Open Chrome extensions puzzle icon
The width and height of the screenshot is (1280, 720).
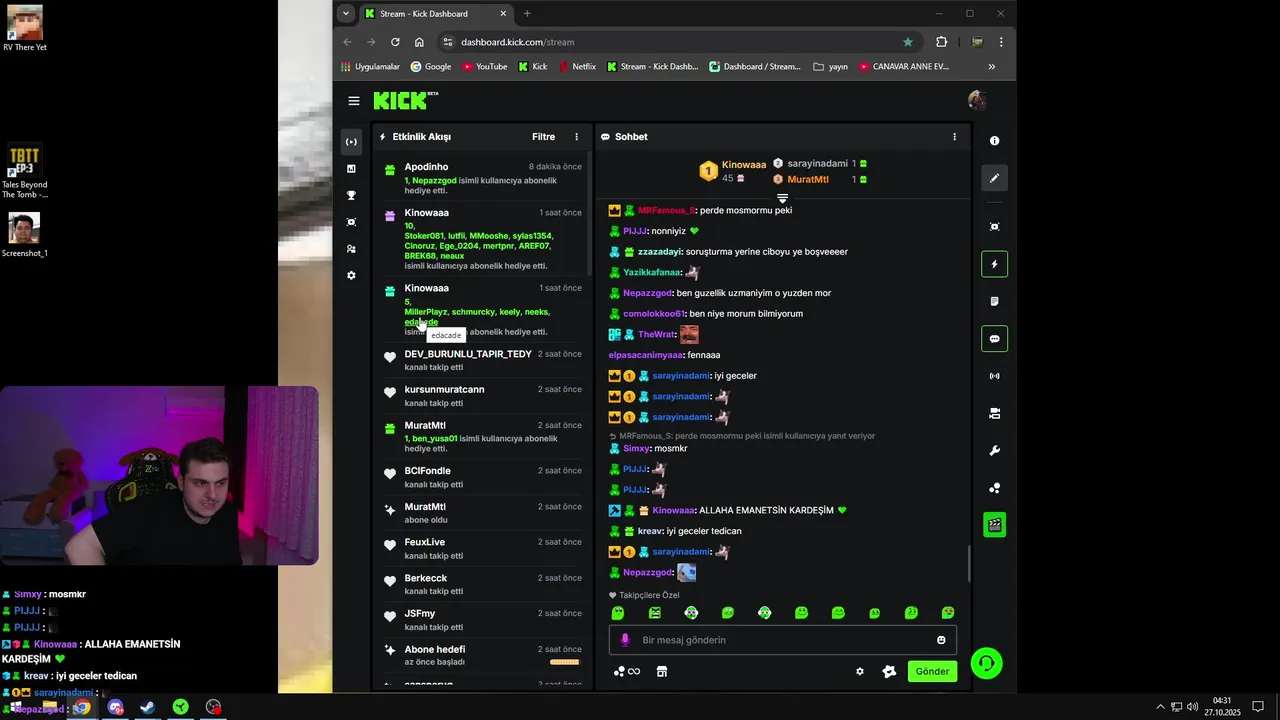click(941, 42)
